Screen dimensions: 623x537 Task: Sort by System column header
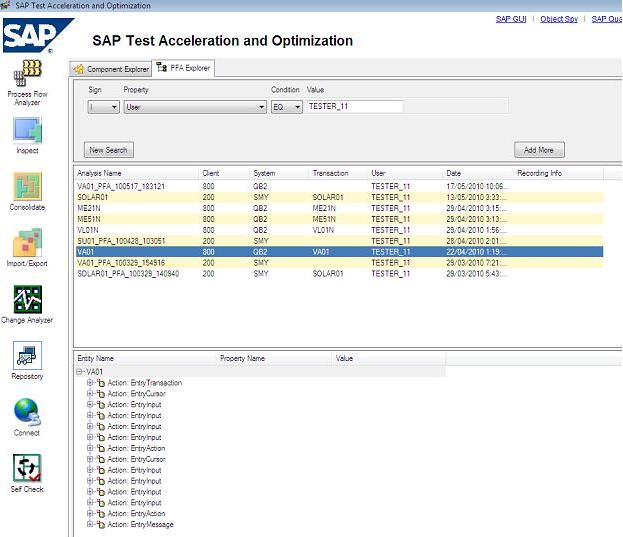pos(279,173)
